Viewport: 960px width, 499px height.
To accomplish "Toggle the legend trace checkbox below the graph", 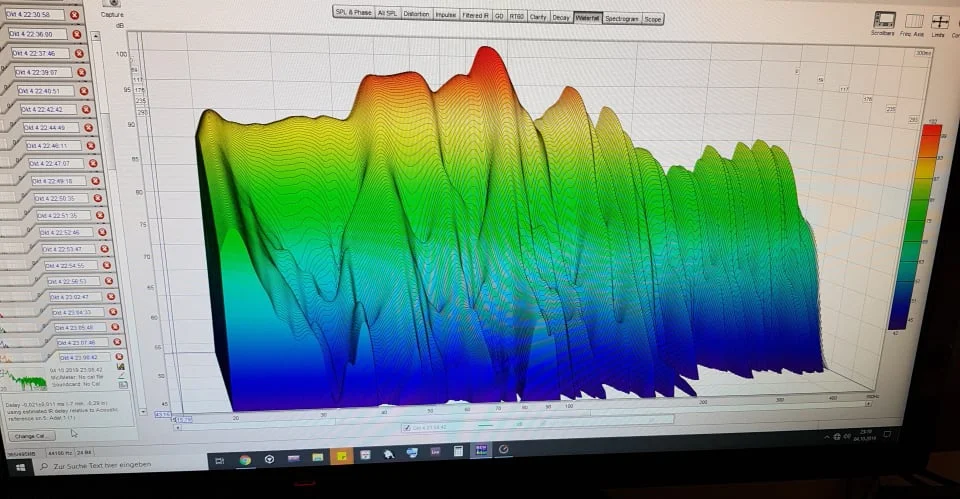I will [408, 428].
